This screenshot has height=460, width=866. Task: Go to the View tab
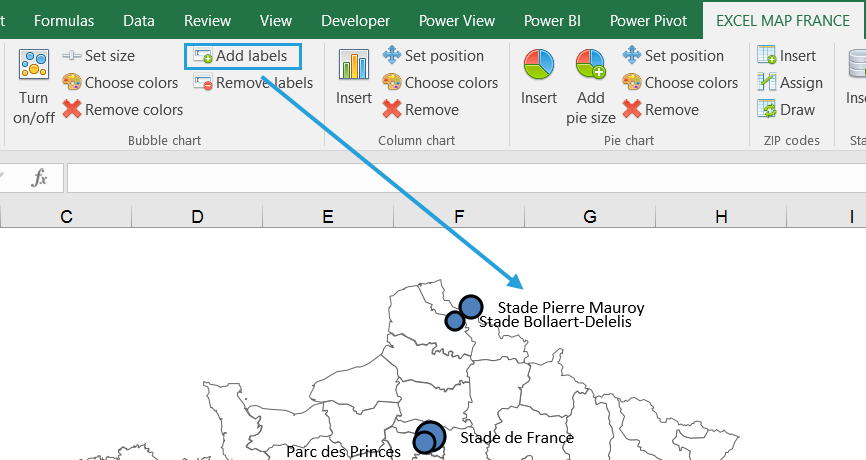[276, 21]
